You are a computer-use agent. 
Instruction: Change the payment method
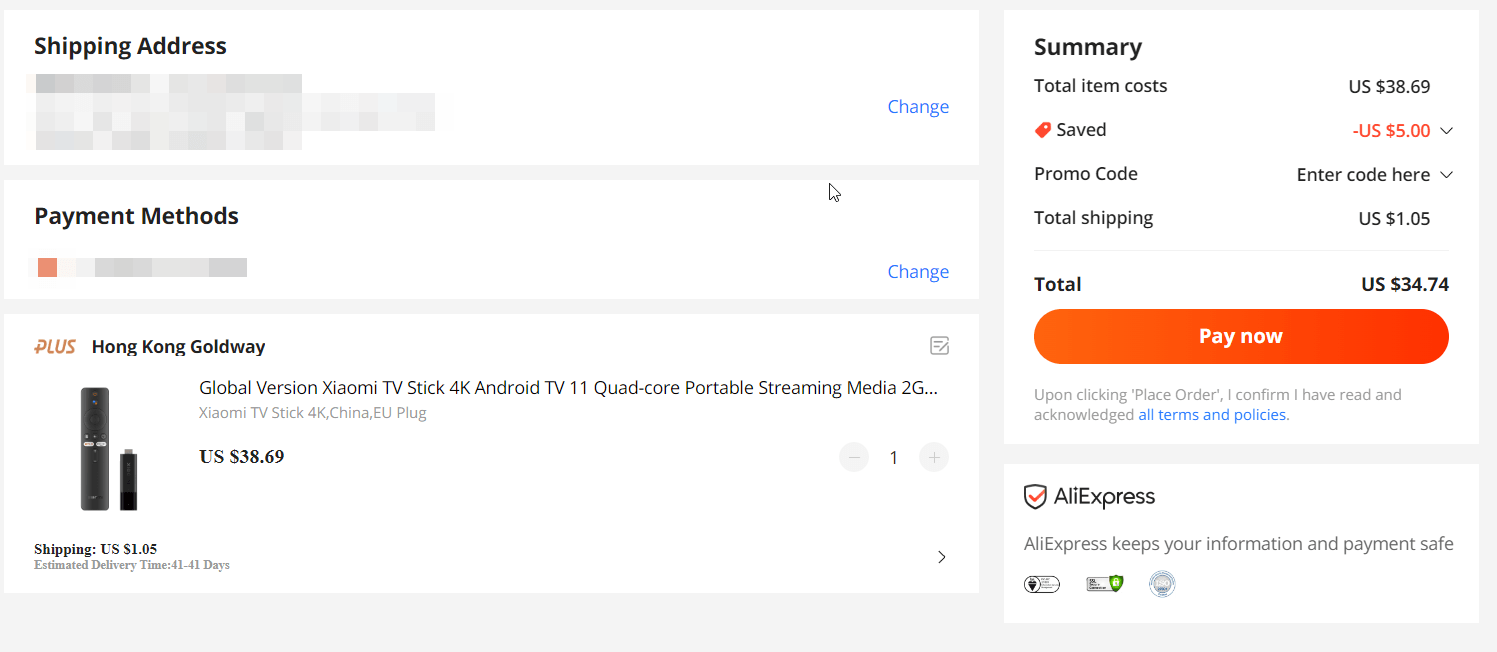917,272
